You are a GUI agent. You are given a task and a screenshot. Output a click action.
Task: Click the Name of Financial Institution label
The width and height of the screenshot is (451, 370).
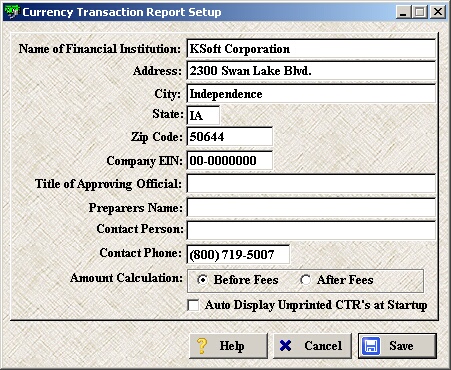click(x=100, y=49)
